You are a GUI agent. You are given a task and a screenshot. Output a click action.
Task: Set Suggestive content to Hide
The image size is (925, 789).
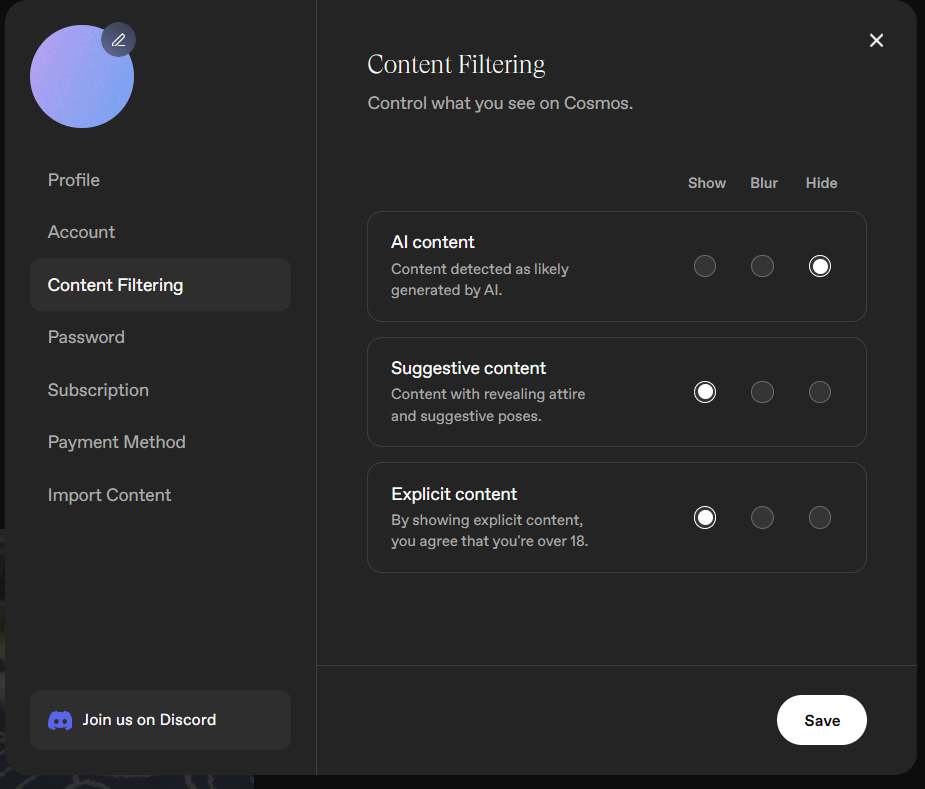point(819,392)
